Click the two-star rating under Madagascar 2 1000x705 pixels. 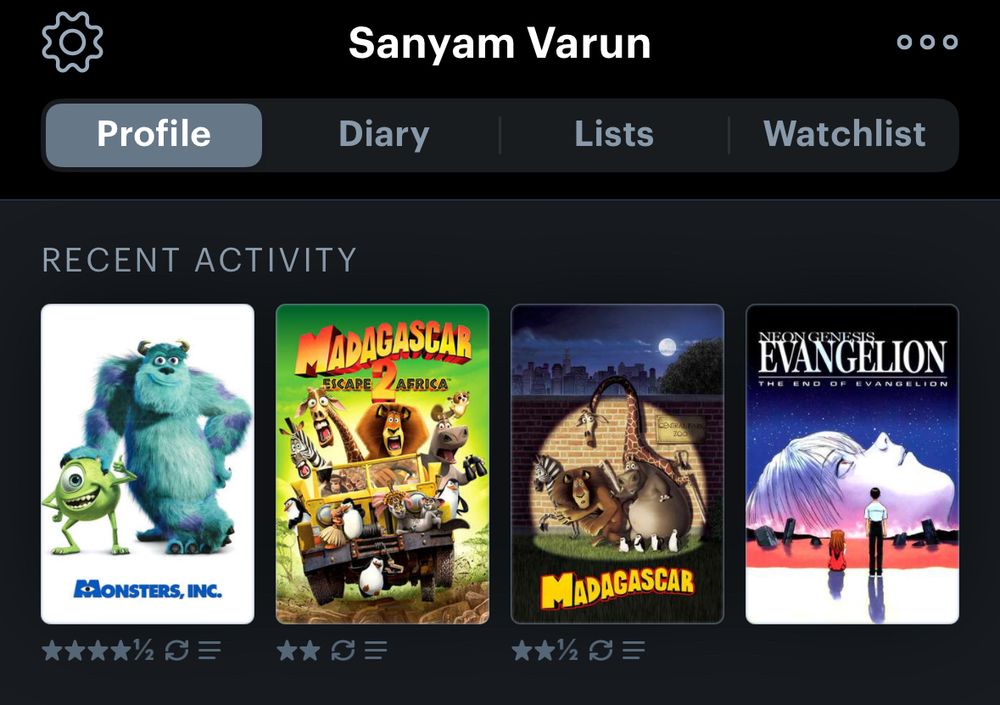pyautogui.click(x=298, y=651)
